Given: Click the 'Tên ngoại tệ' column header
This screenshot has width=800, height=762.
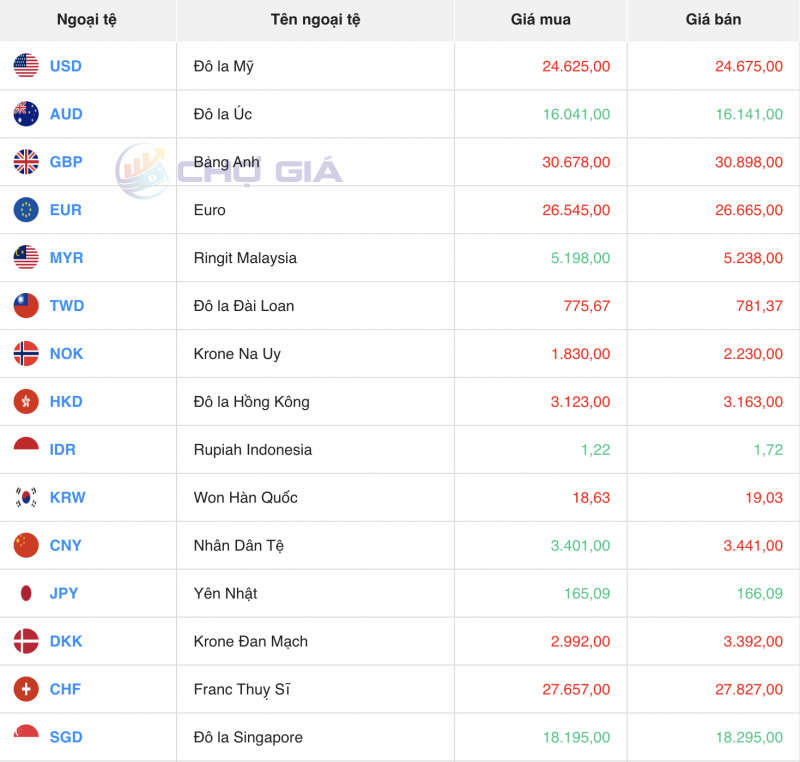Looking at the screenshot, I should (x=315, y=20).
